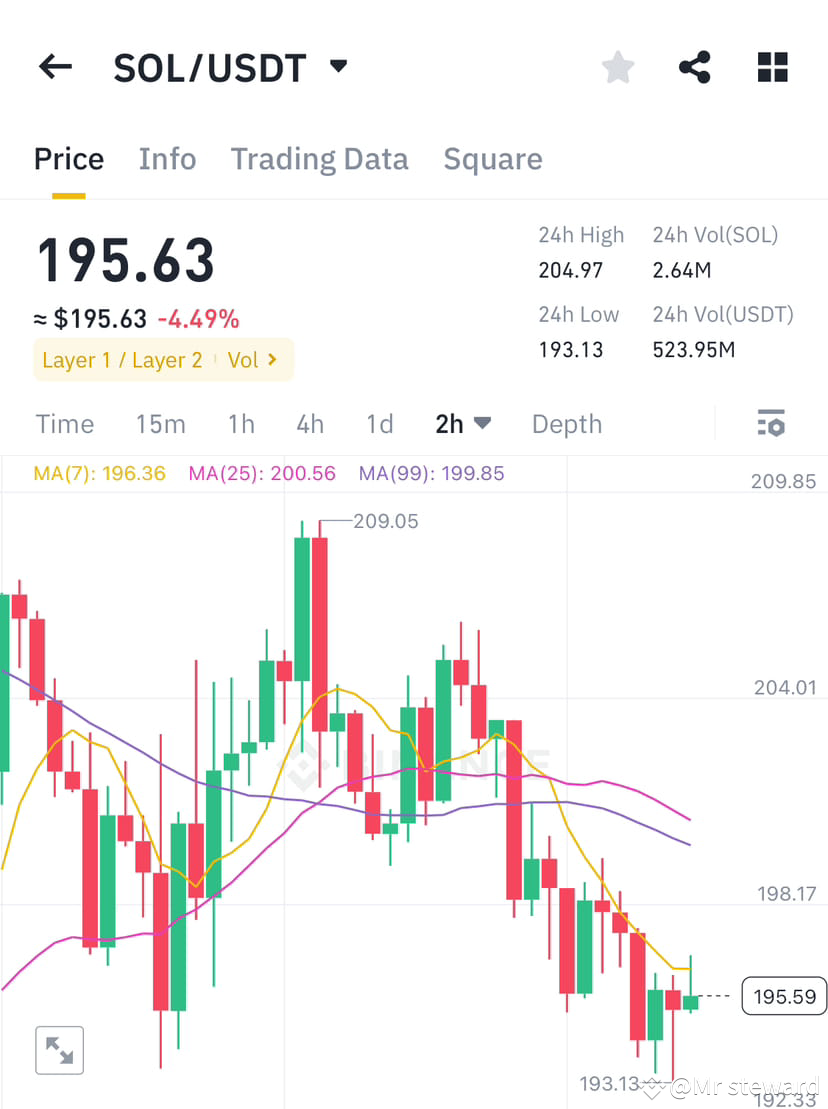828x1109 pixels.
Task: Tap the back arrow to exit chart
Action: click(x=55, y=67)
